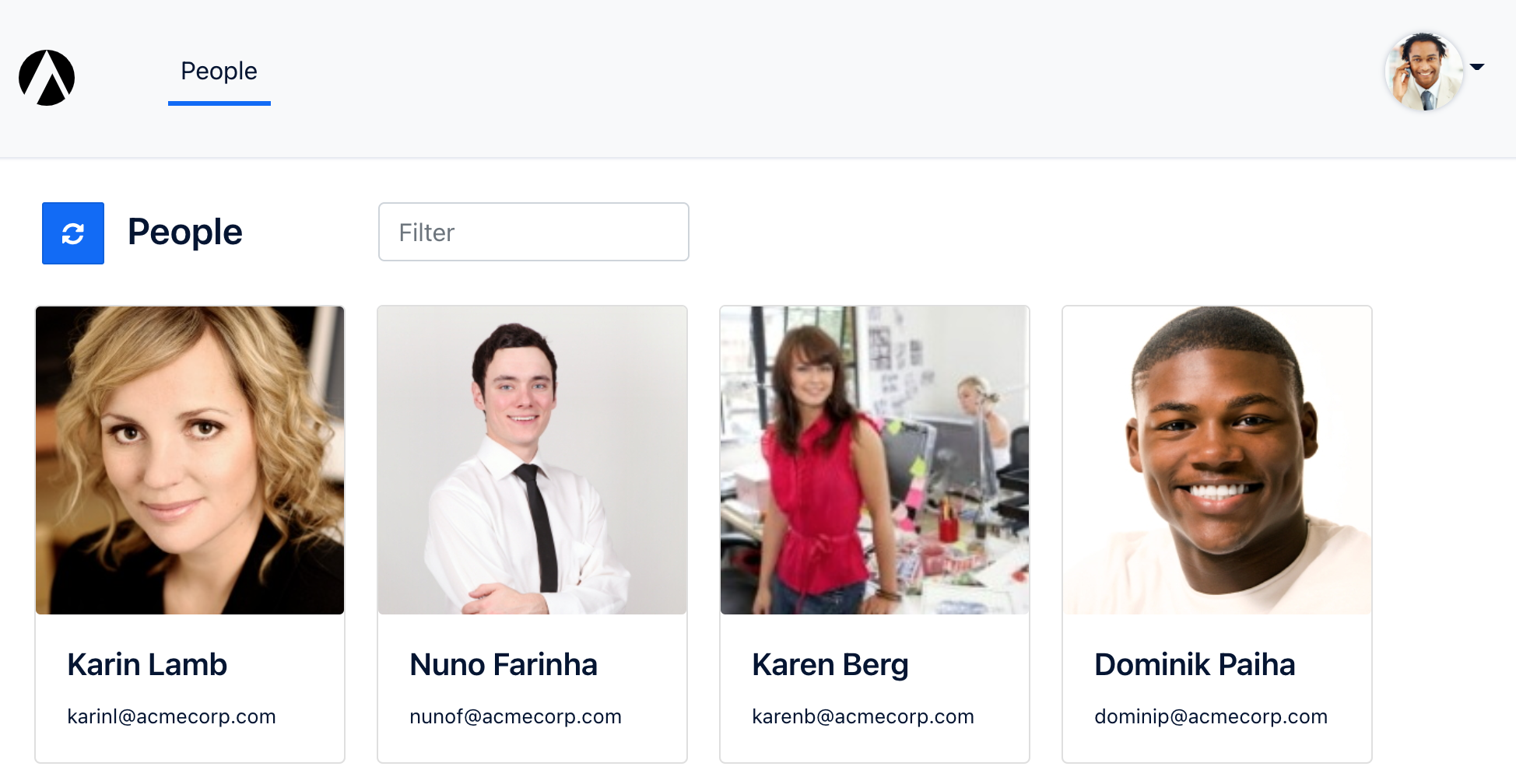
Task: Open the user avatar menu
Action: (x=1423, y=72)
